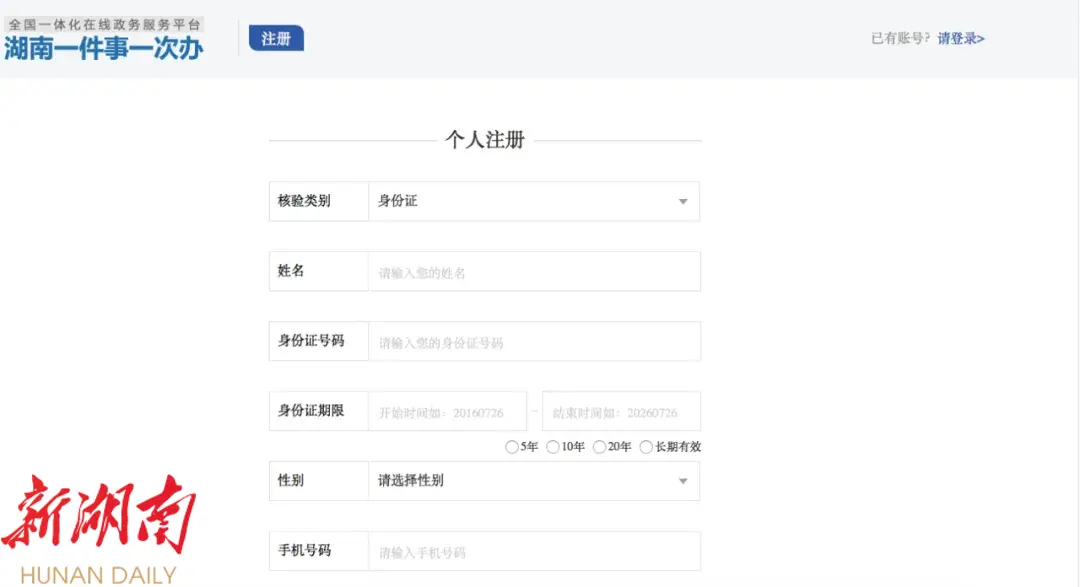1080x587 pixels.
Task: Switch to the 注册 tab
Action: (276, 39)
